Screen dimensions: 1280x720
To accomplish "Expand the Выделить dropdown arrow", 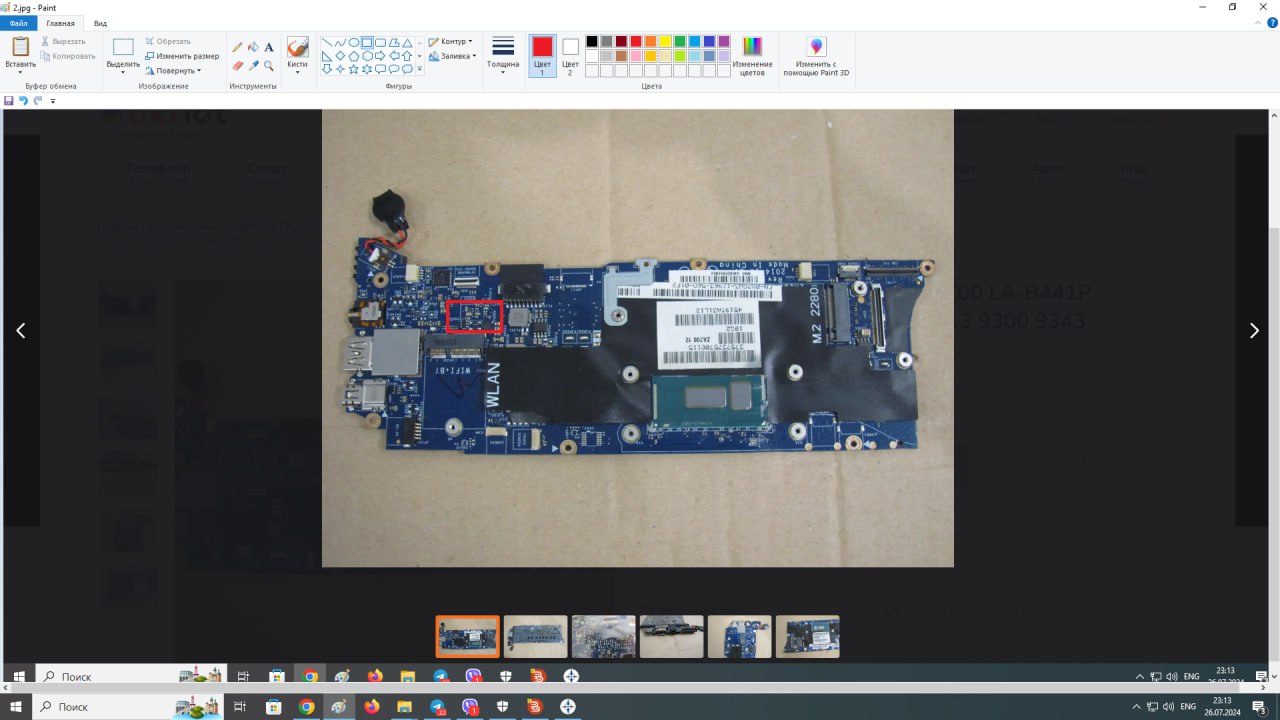I will click(x=123, y=71).
